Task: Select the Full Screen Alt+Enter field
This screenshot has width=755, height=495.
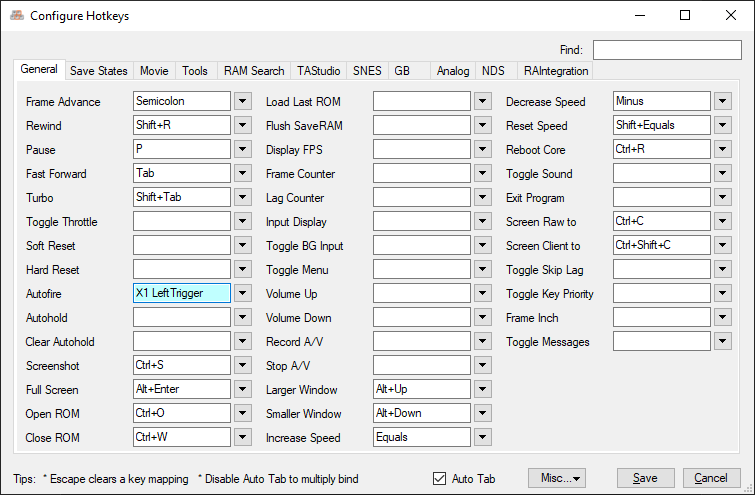Action: 182,389
